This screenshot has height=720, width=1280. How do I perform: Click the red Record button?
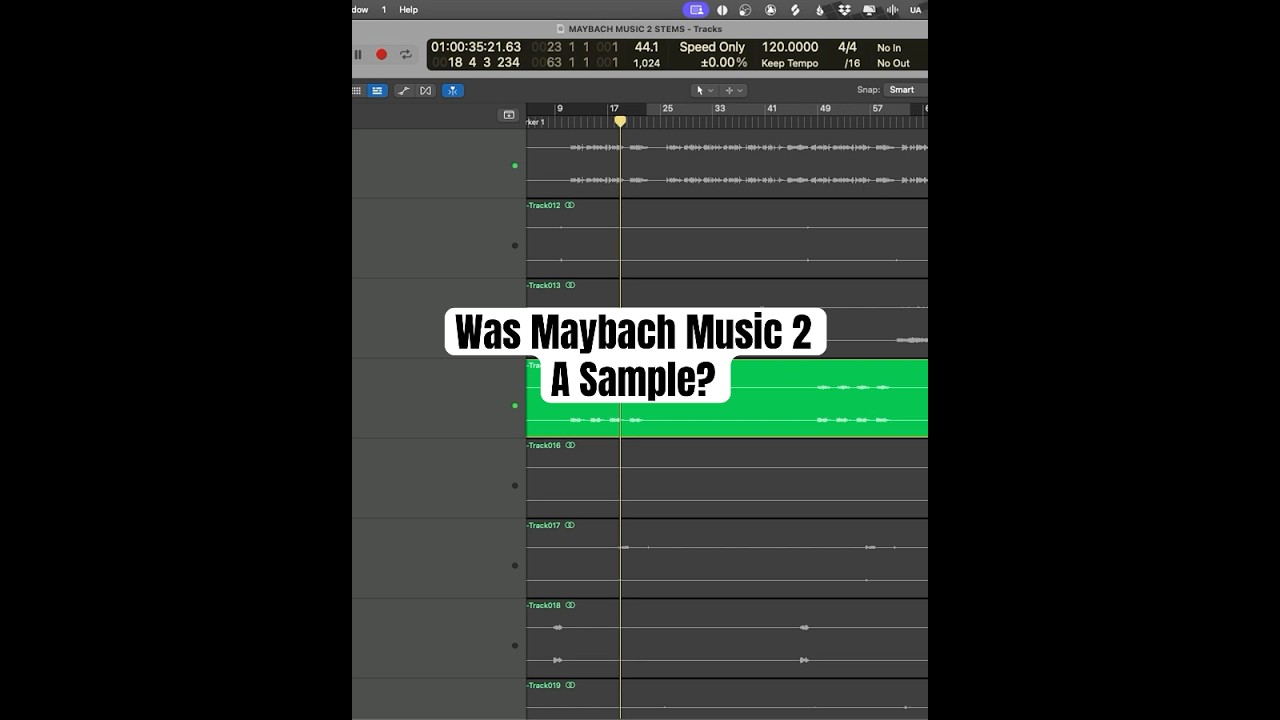tap(381, 54)
